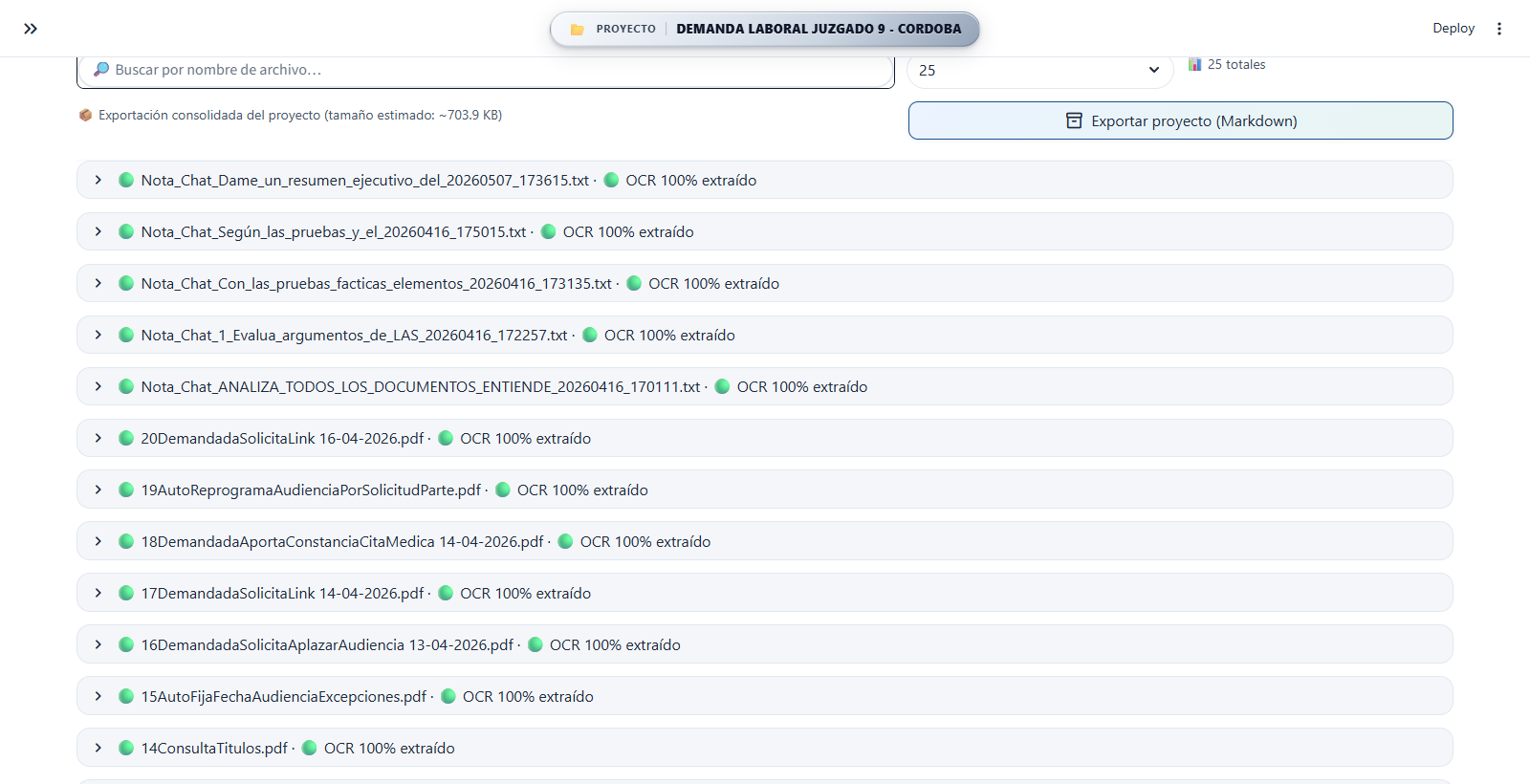Click OCR 100% extraído on 16DemandadaSolicitaAplazar row
Screen dimensions: 1530x784
pyautogui.click(x=615, y=644)
